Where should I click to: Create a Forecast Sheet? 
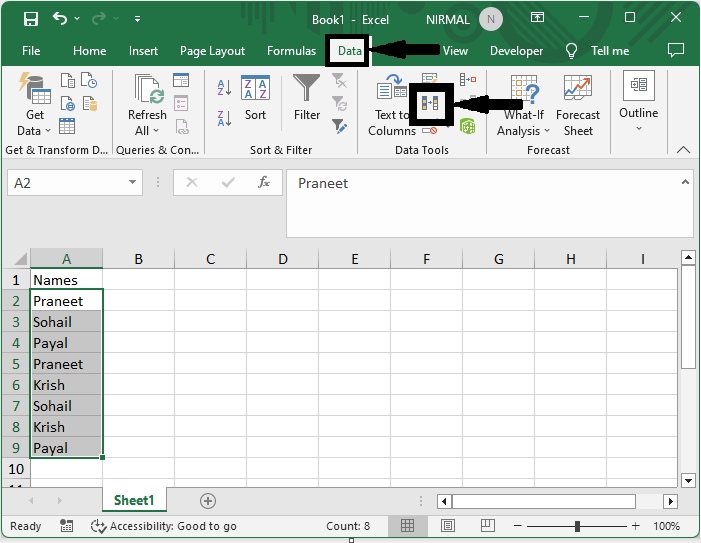coord(578,105)
